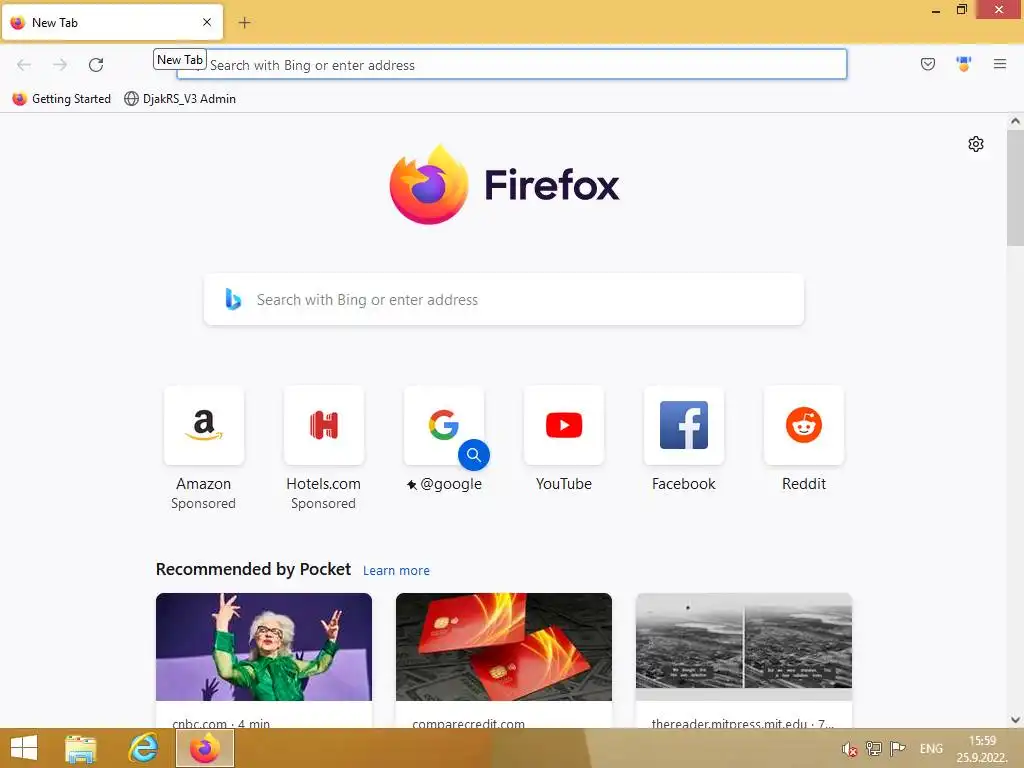Click the network tray icon
This screenshot has width=1024, height=768.
(x=874, y=749)
